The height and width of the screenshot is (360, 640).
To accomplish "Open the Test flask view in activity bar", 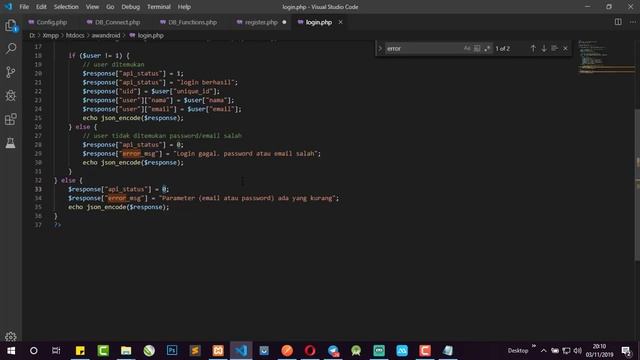I will pyautogui.click(x=11, y=143).
